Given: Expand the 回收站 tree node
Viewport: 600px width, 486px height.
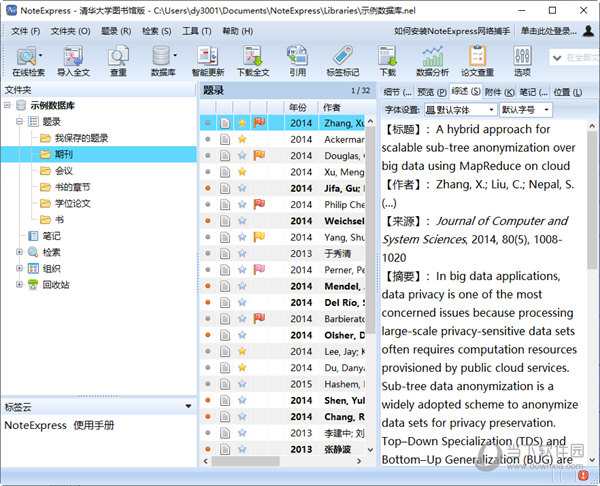Looking at the screenshot, I should coord(19,284).
